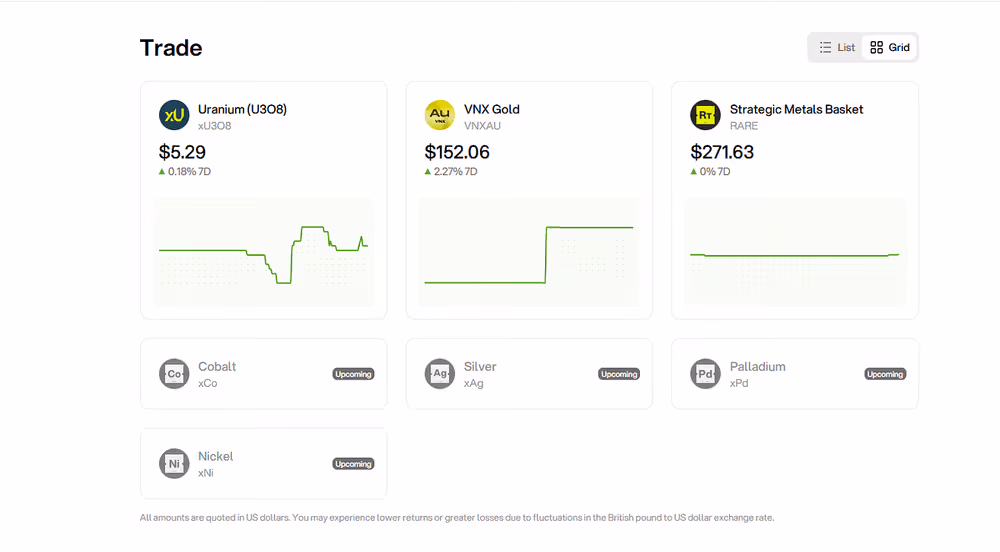
Task: Click the Upcoming badge on Cobalt
Action: (353, 374)
